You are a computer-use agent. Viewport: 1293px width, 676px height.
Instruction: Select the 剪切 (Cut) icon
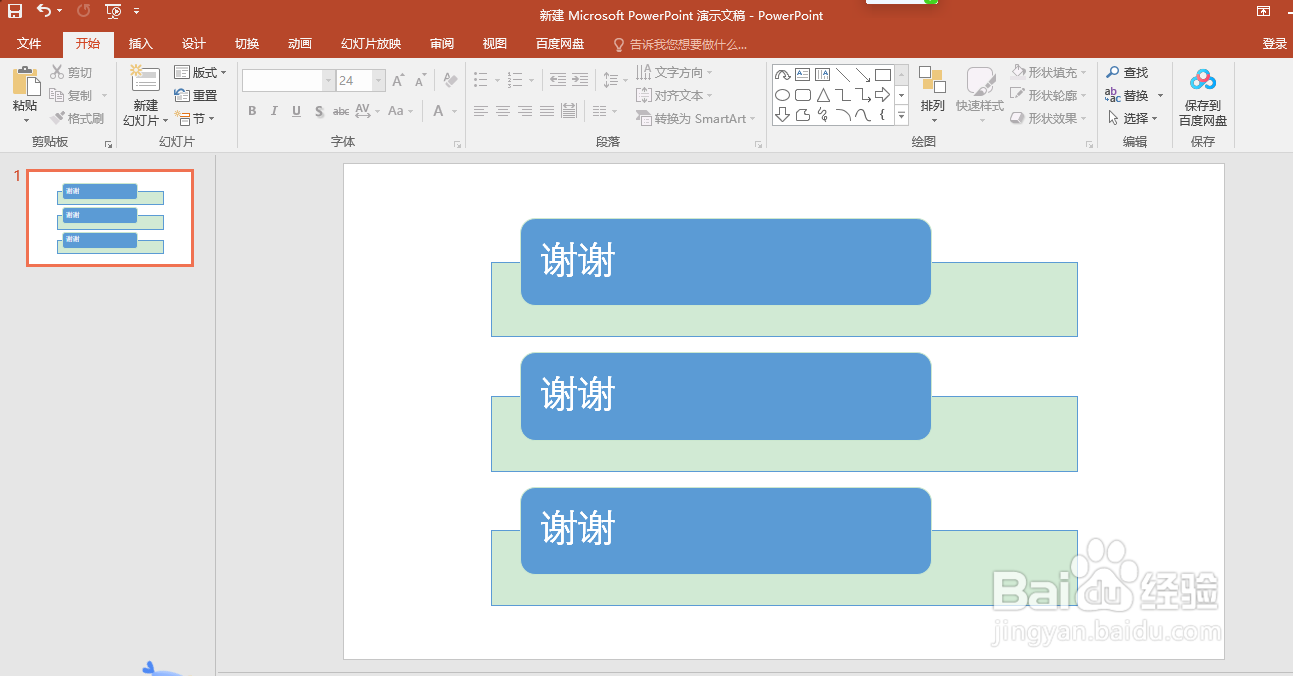coord(68,71)
